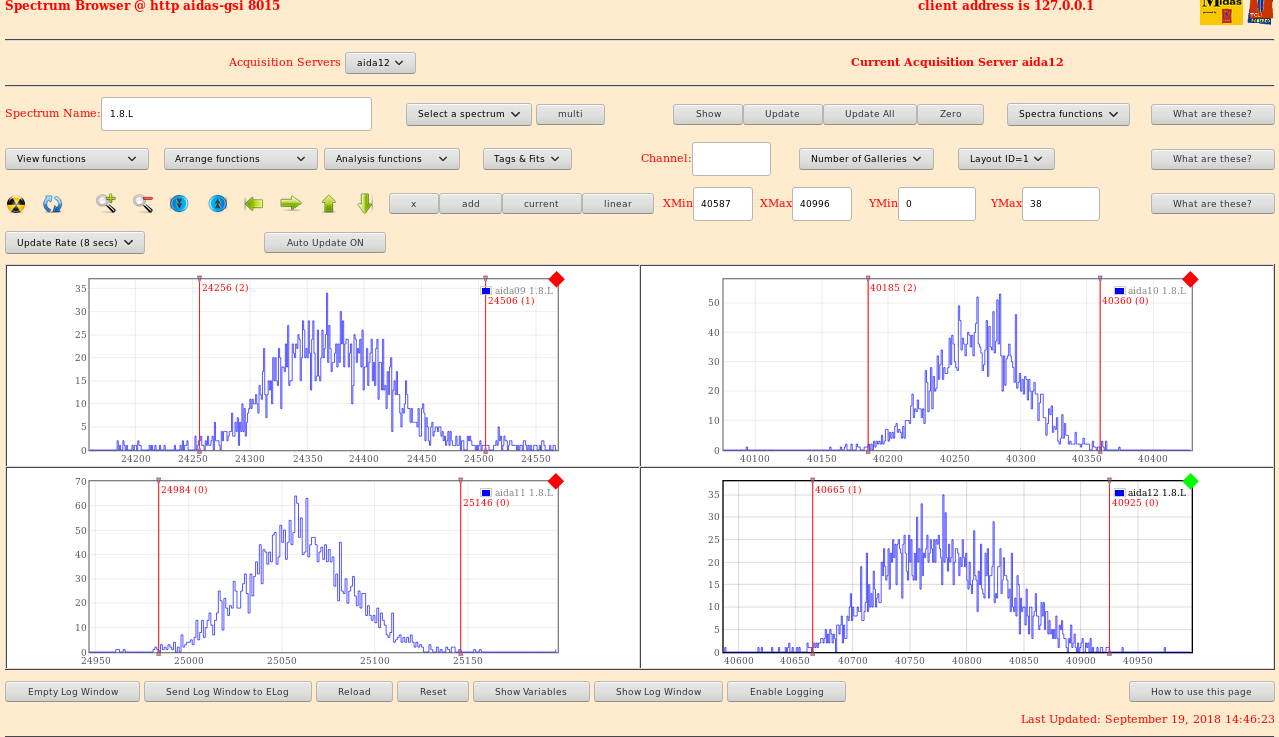Click the green up arrow icon

click(x=329, y=203)
